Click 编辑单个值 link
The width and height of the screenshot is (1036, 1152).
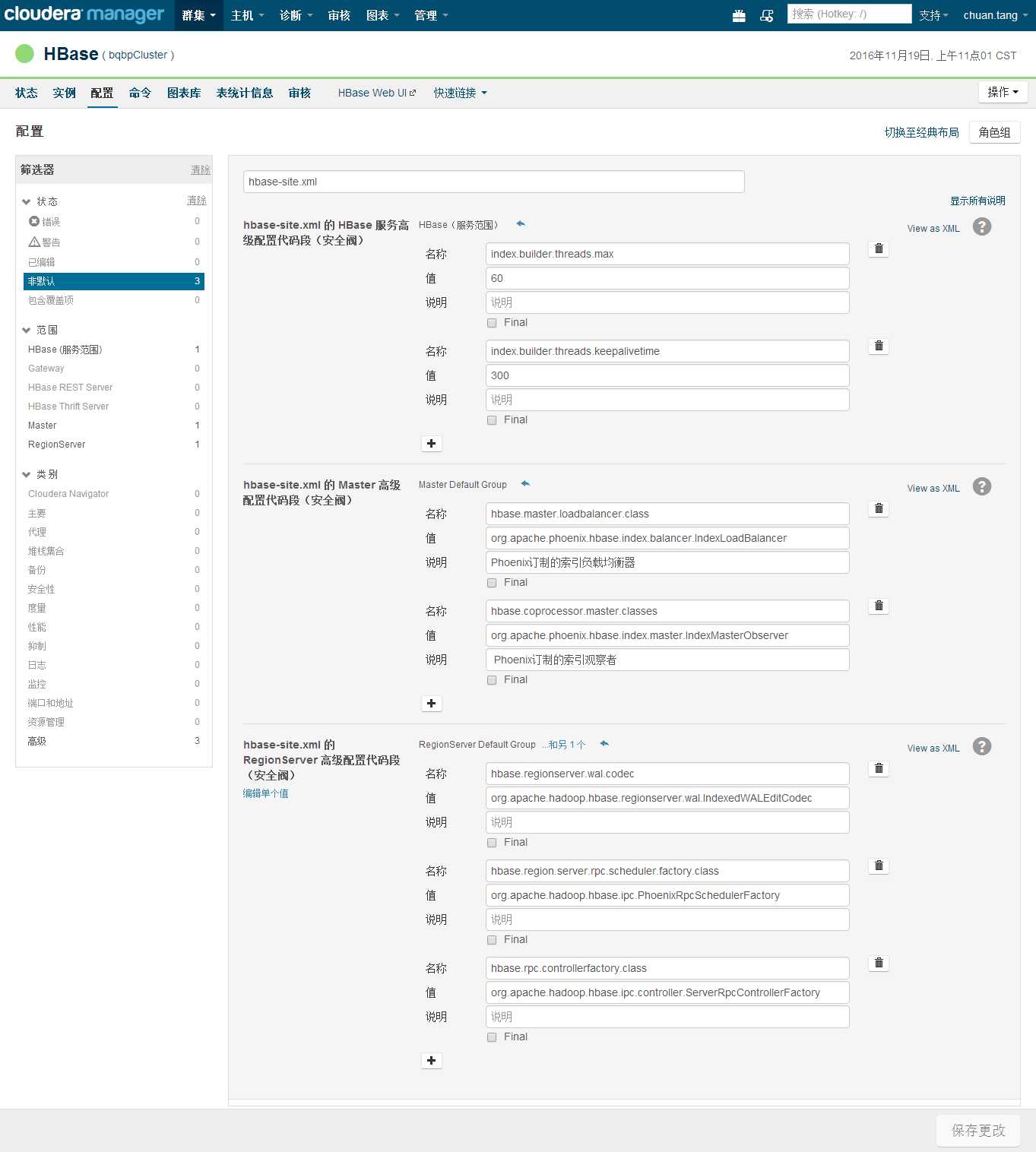(x=265, y=793)
